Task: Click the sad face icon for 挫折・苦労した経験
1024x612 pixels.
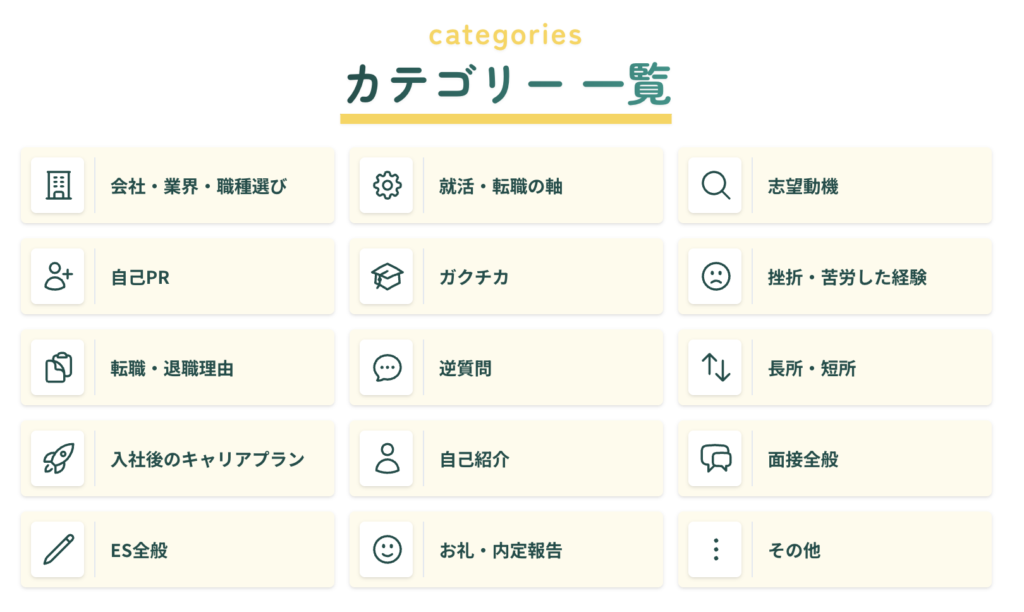Action: coord(716,277)
